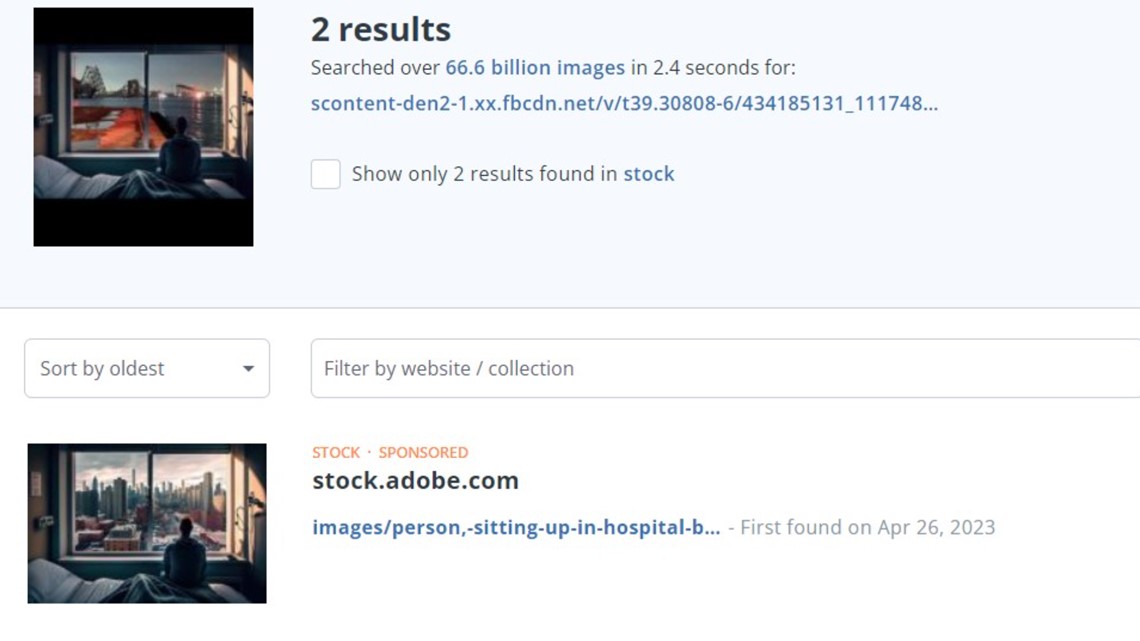Click the orange STOCK tag

point(336,452)
